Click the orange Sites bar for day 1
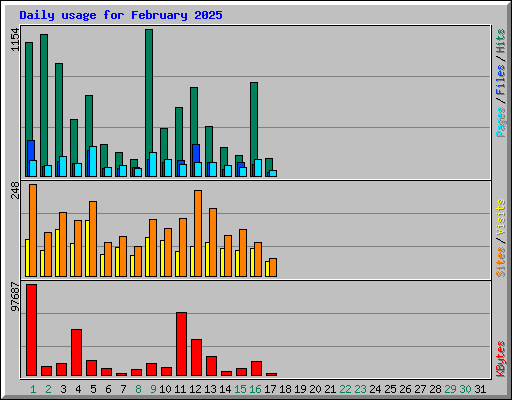Screen dimensions: 512x400 [x=33, y=230]
